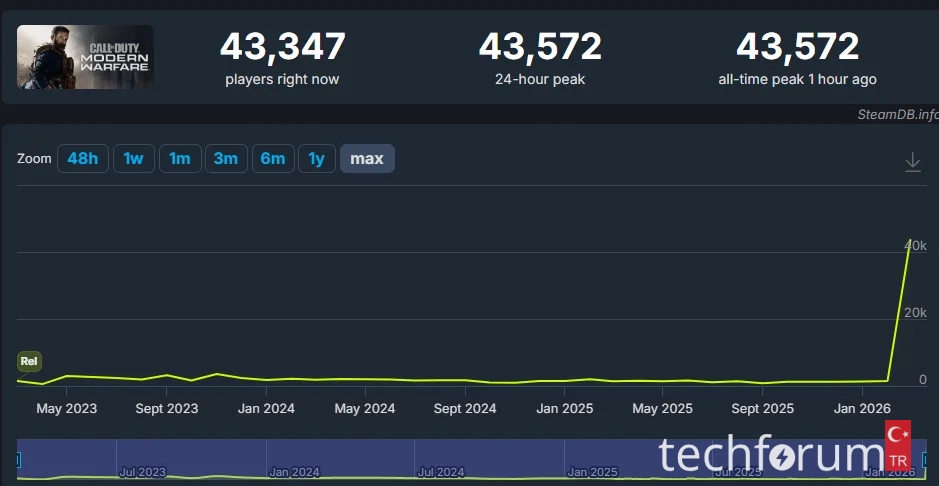939x486 pixels.
Task: Click the right navigator range handle
Action: pos(923,460)
